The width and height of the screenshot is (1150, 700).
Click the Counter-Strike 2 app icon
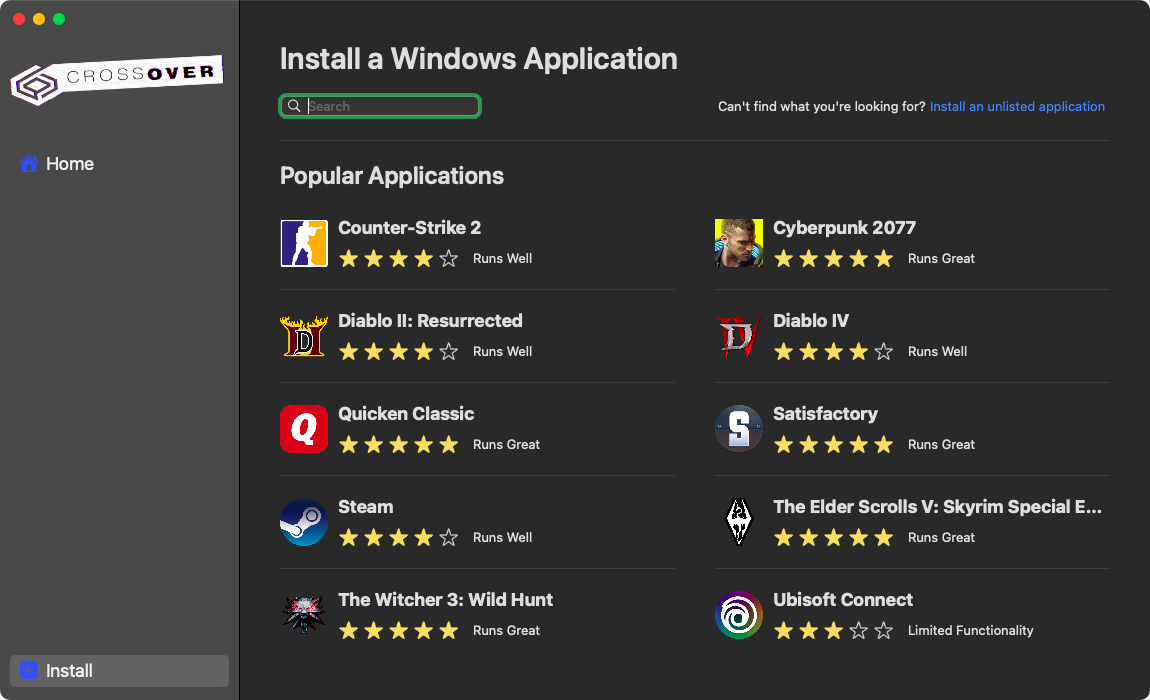click(304, 243)
